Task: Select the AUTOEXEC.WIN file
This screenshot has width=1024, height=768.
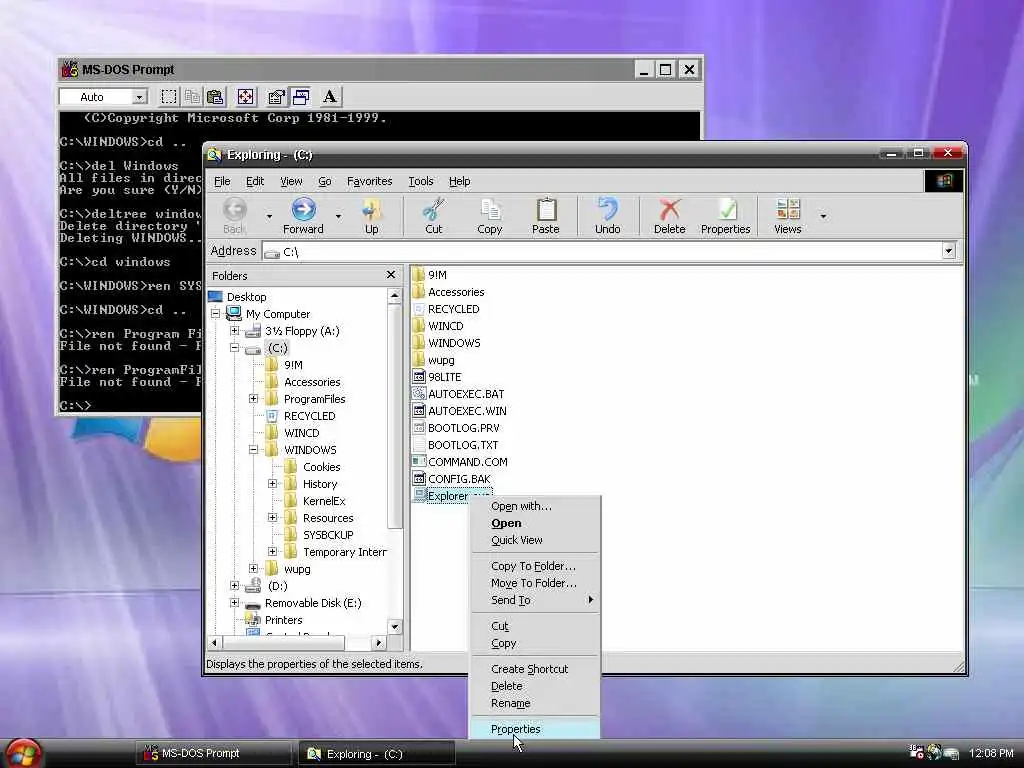Action: tap(467, 411)
